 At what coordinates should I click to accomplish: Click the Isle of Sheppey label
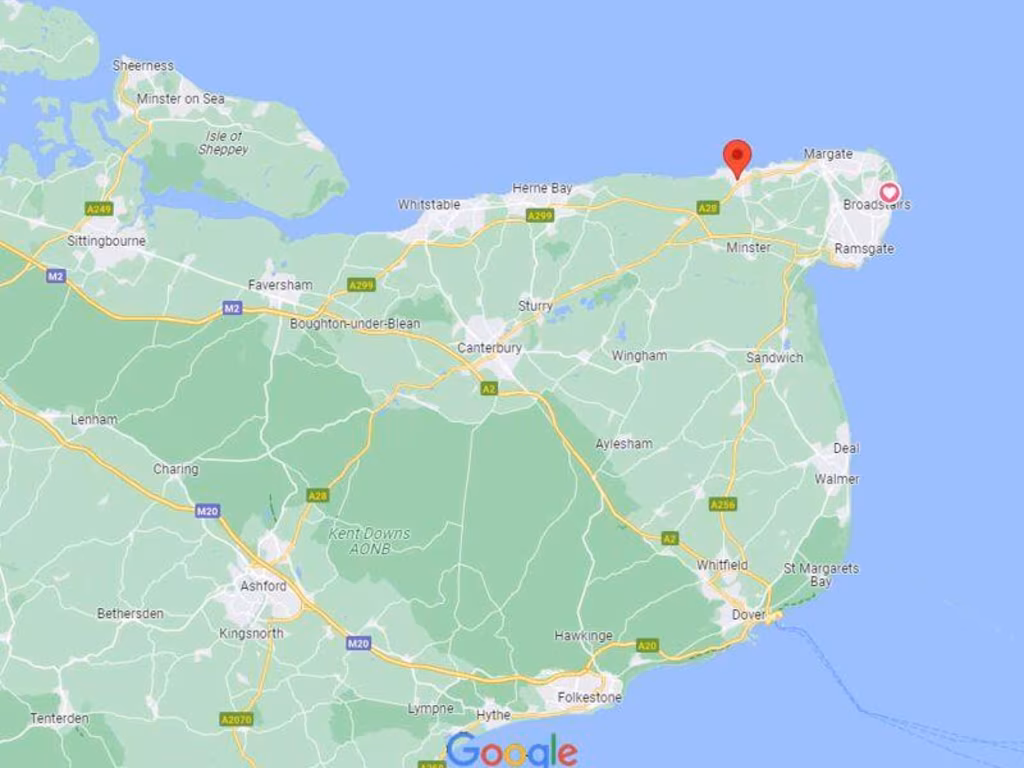[x=223, y=142]
